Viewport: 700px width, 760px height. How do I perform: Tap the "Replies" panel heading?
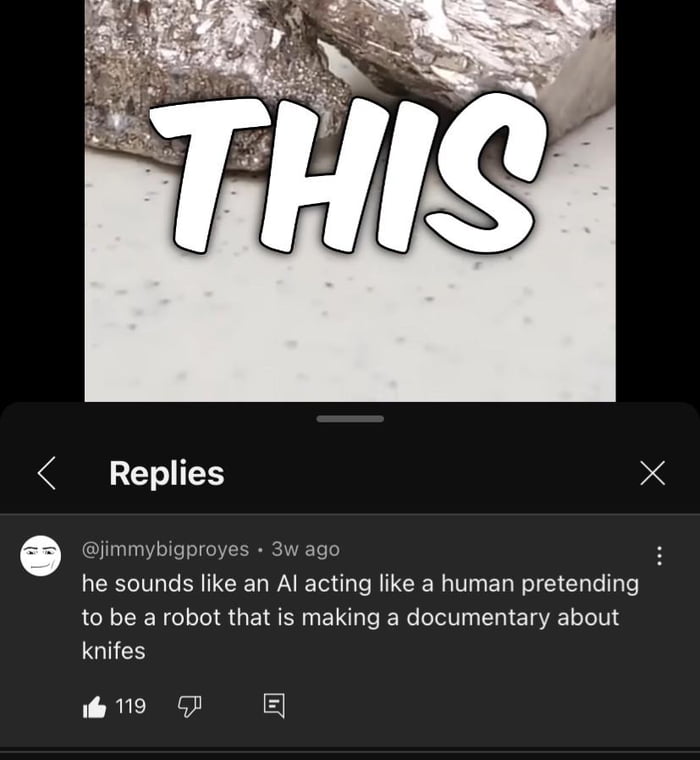point(166,473)
